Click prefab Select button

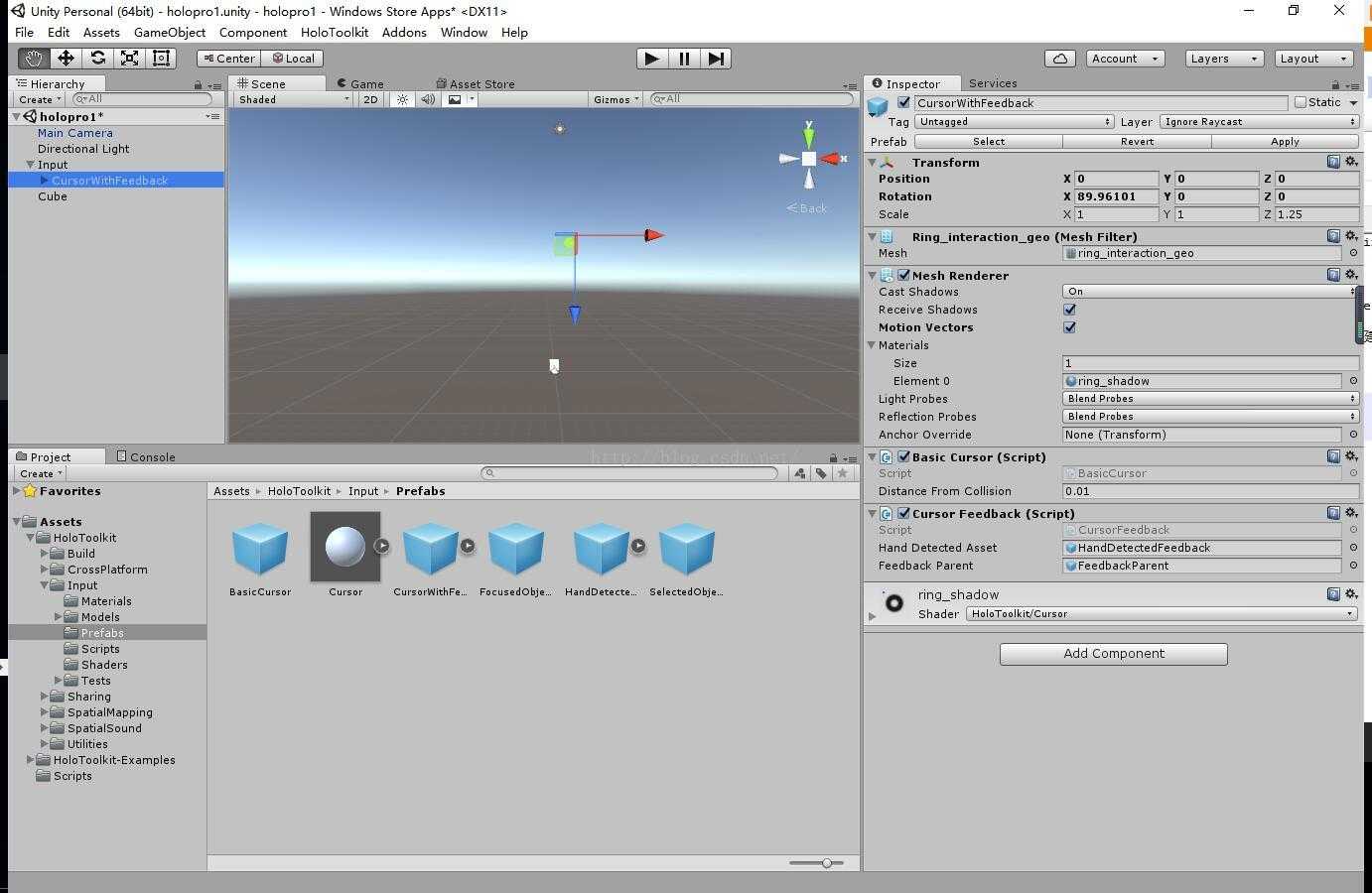(x=989, y=142)
